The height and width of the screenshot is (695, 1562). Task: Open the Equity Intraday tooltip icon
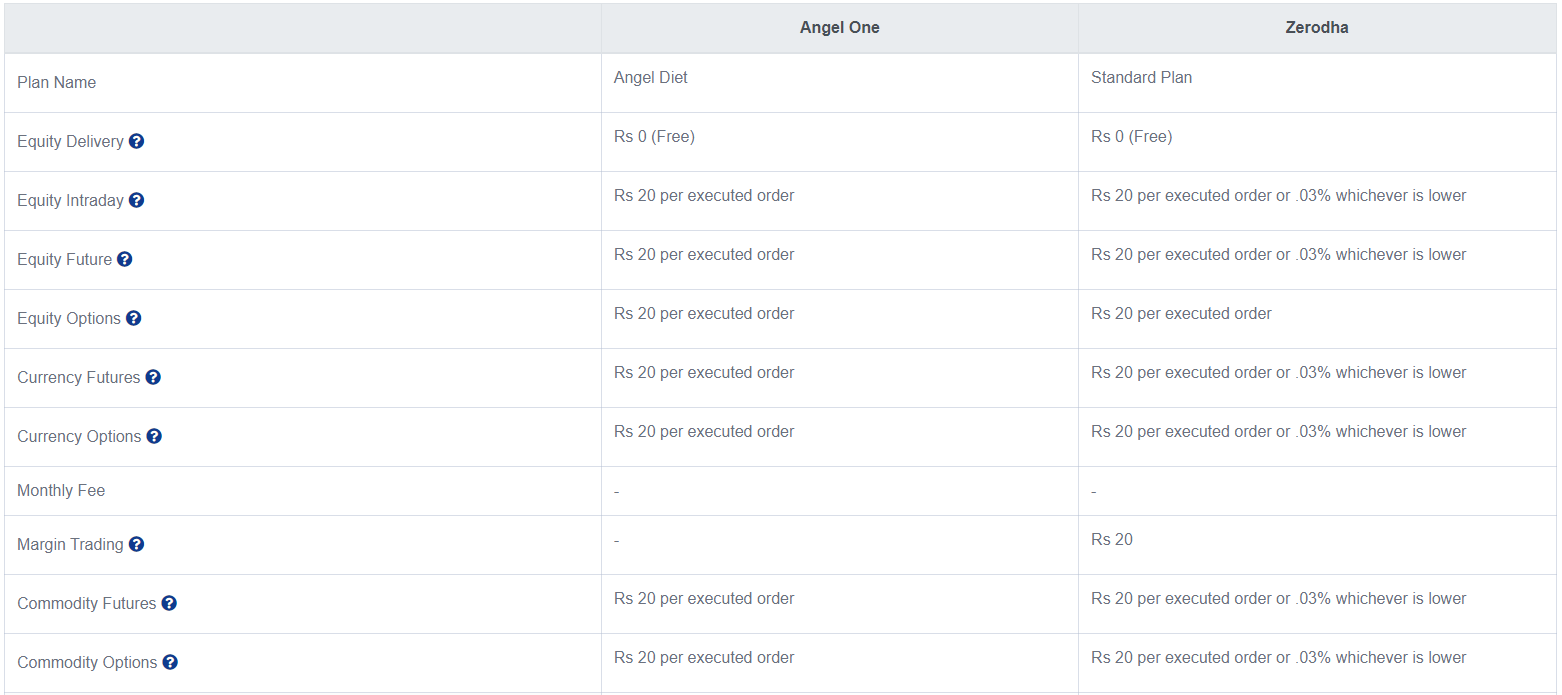[x=137, y=200]
